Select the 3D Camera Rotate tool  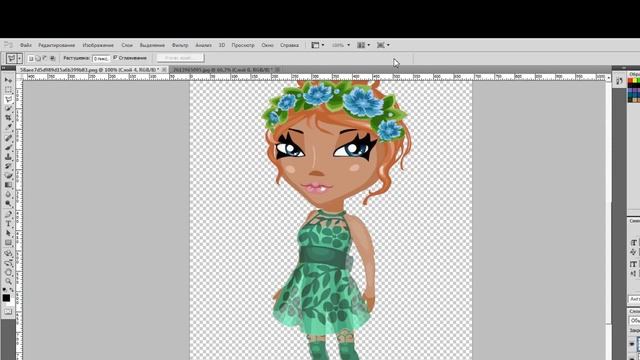click(8, 262)
